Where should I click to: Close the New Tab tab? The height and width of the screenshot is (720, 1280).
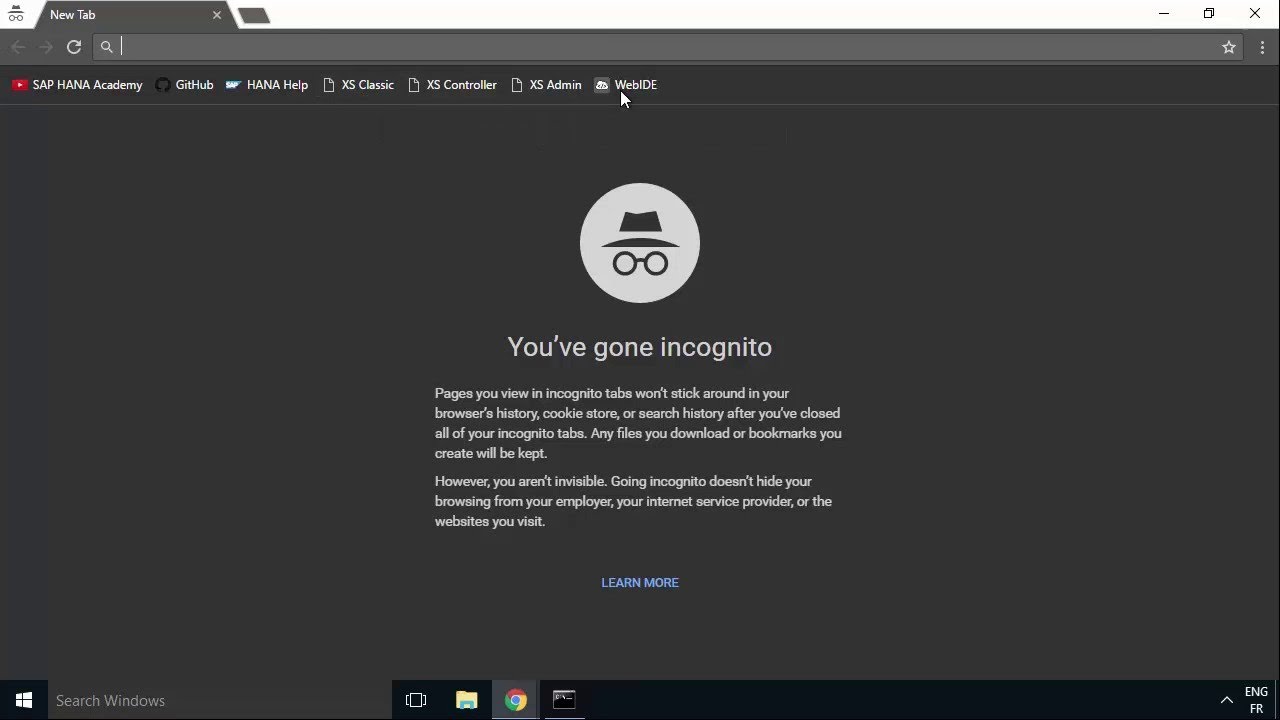[217, 15]
